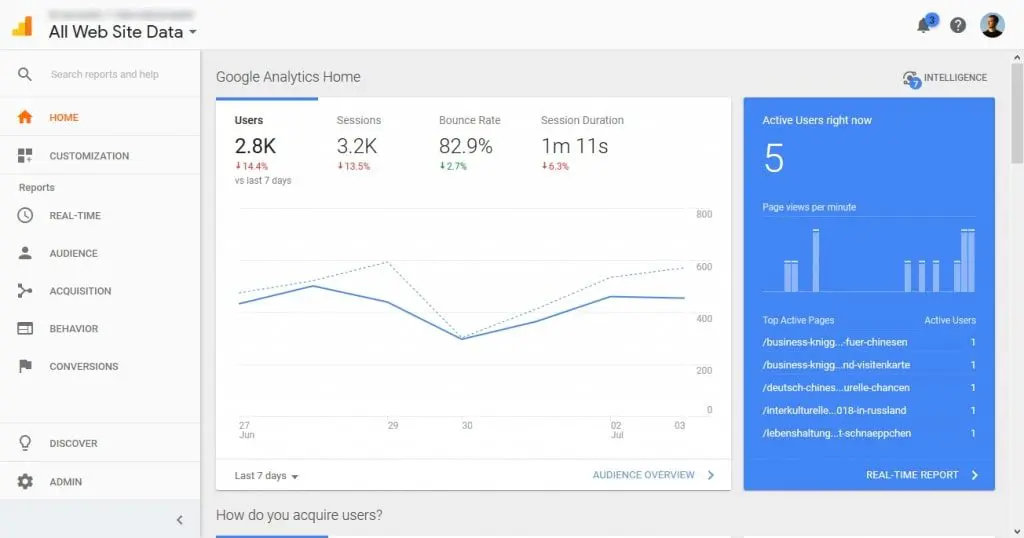This screenshot has width=1024, height=538.
Task: Click the Acquisition branching arrows icon
Action: (26, 291)
